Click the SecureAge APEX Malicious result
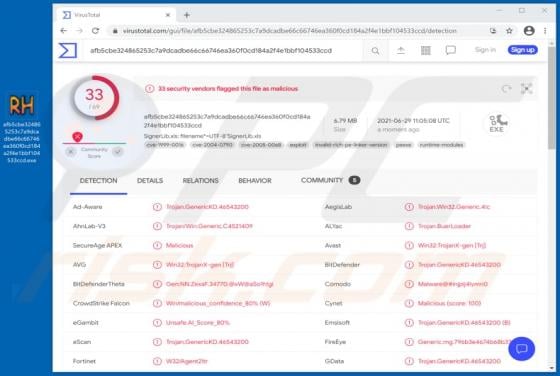Image resolution: width=560 pixels, height=376 pixels. click(x=179, y=245)
